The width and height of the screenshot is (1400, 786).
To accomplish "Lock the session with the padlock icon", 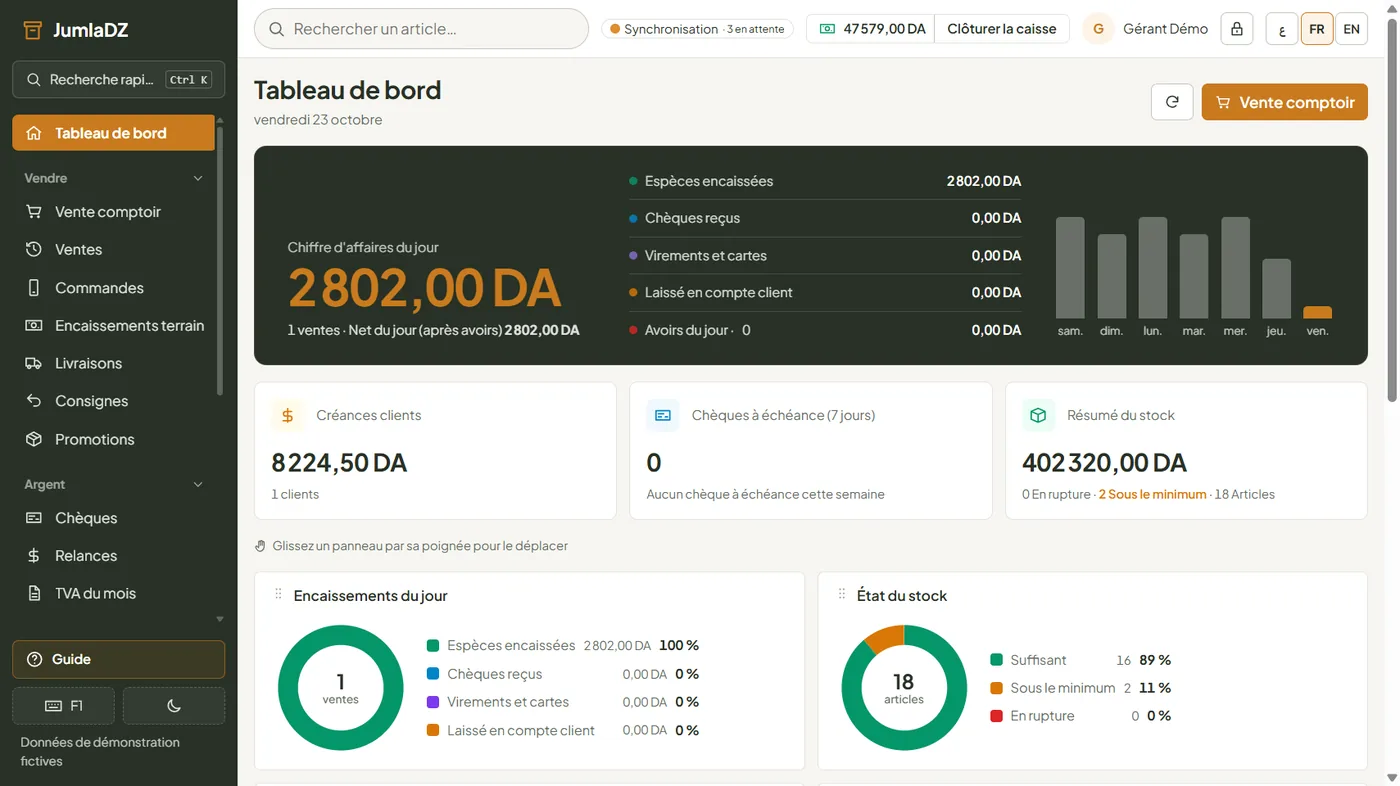I will 1237,29.
